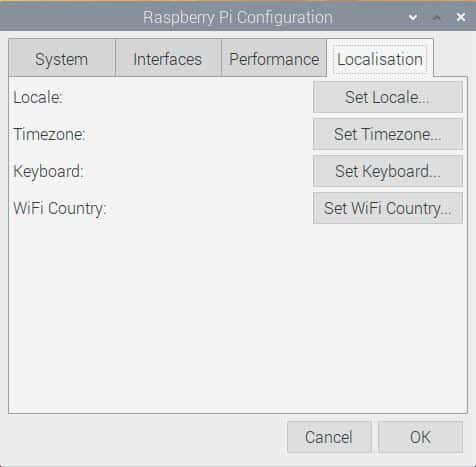This screenshot has width=476, height=467.
Task: Click the WiFi Country label text
Action: point(60,209)
